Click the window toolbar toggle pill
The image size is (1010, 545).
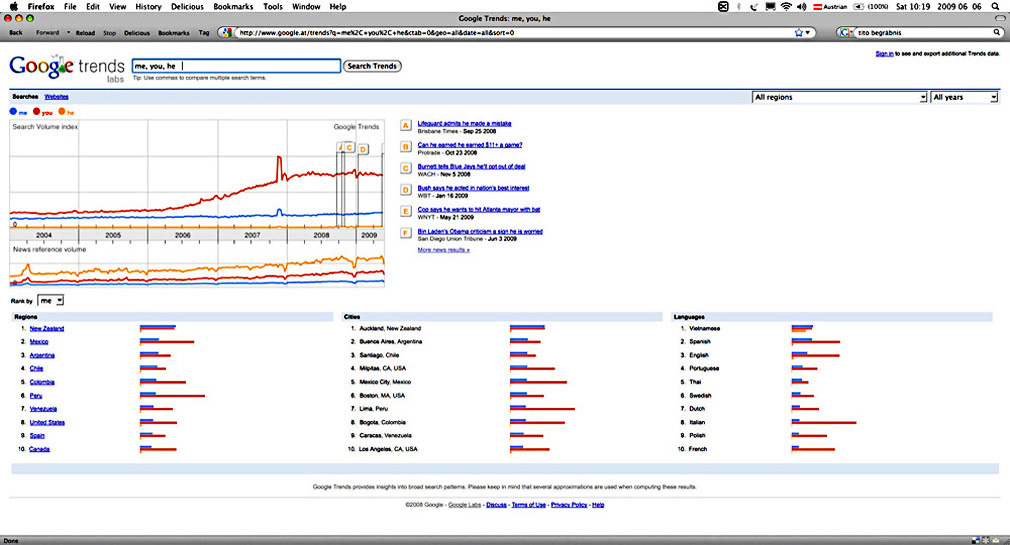coord(1000,18)
